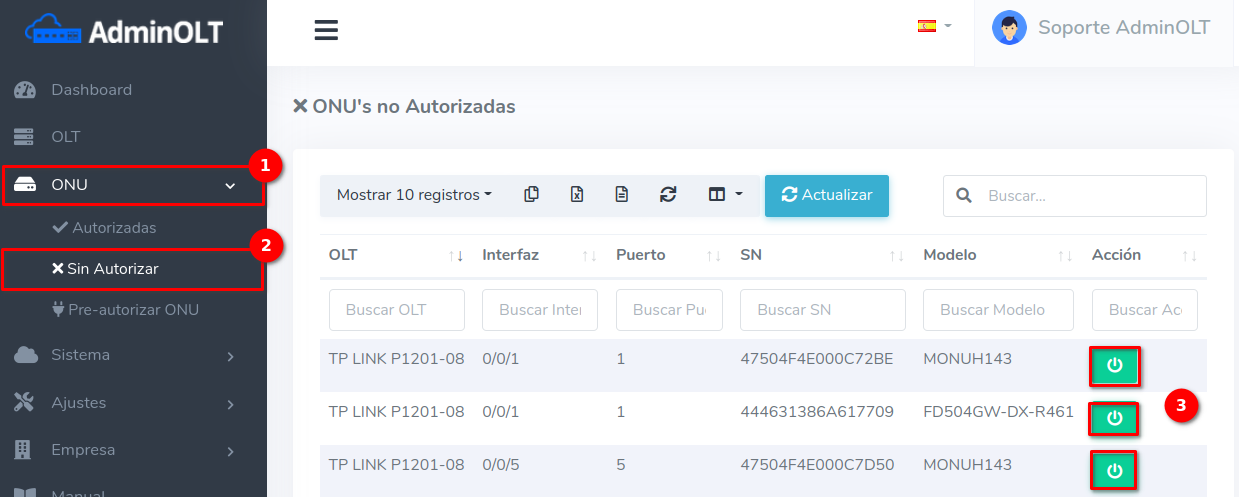The height and width of the screenshot is (497, 1239).
Task: Open the language flag dropdown
Action: pyautogui.click(x=934, y=26)
